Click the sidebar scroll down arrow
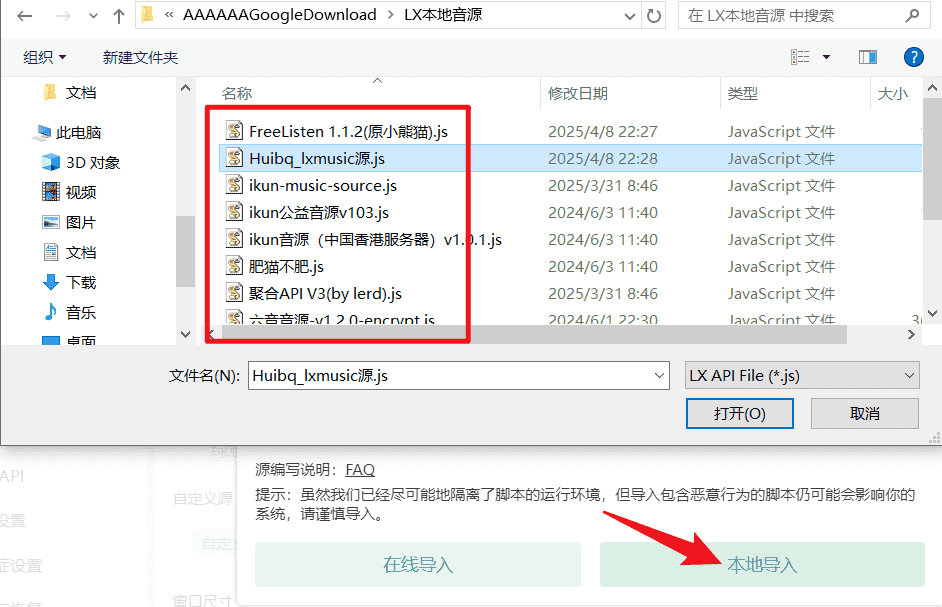Image resolution: width=942 pixels, height=607 pixels. click(186, 334)
